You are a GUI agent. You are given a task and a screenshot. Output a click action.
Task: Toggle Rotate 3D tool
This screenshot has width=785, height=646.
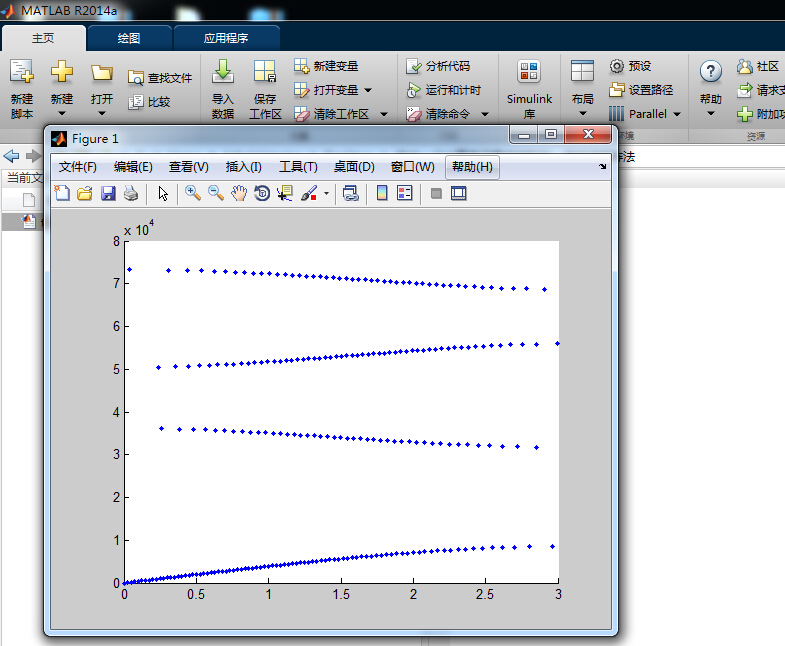coord(262,193)
